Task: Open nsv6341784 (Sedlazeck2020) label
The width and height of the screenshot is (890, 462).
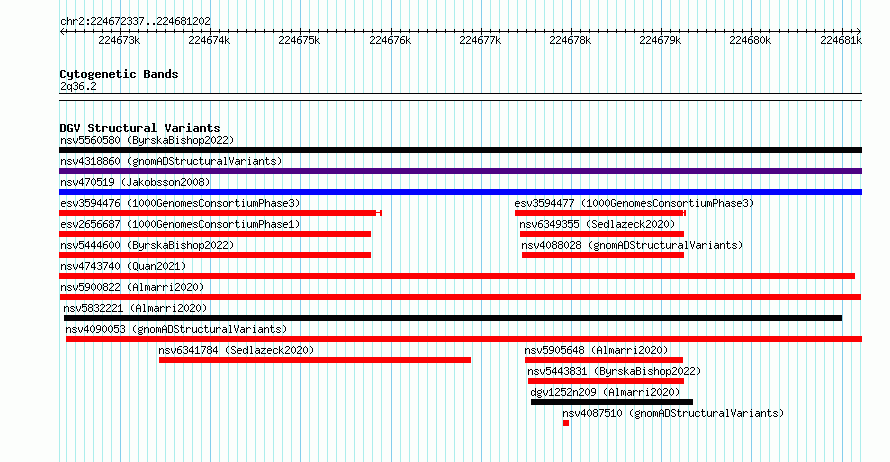Action: 236,350
